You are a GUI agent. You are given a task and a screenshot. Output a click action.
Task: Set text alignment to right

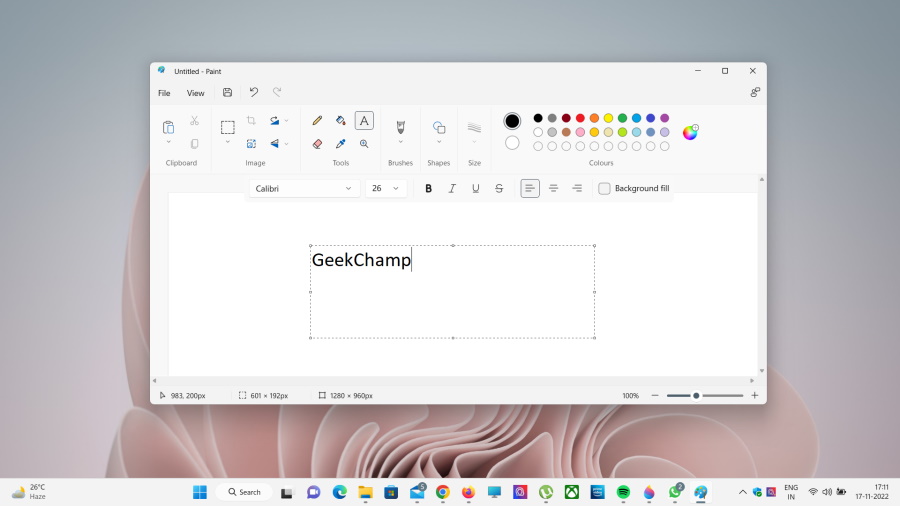[577, 188]
